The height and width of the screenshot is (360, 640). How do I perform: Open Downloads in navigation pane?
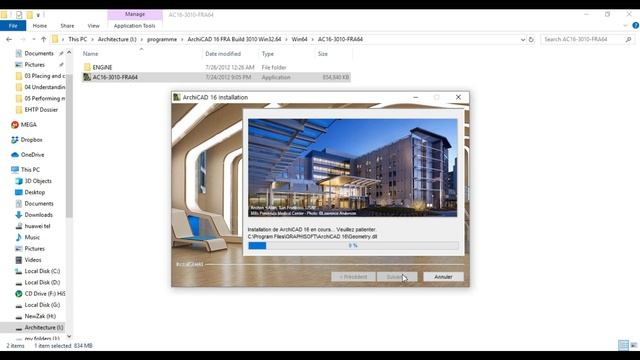tap(38, 215)
